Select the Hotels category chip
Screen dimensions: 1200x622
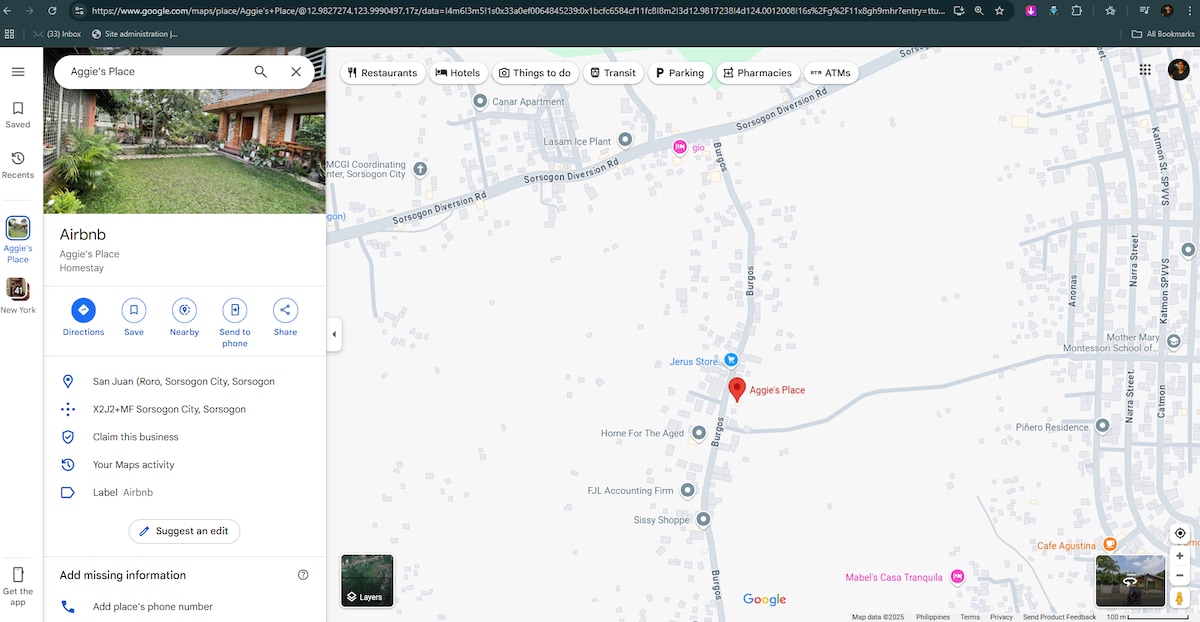(458, 73)
